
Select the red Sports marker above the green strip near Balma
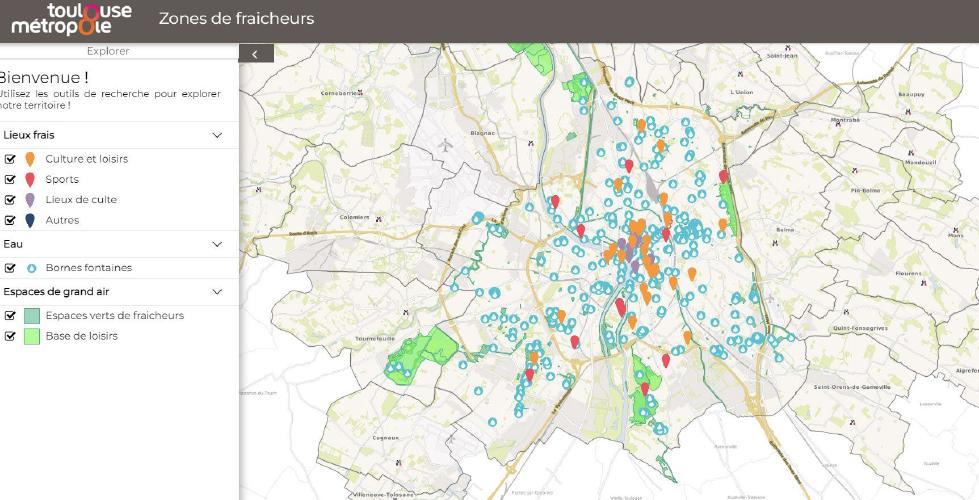(x=724, y=176)
